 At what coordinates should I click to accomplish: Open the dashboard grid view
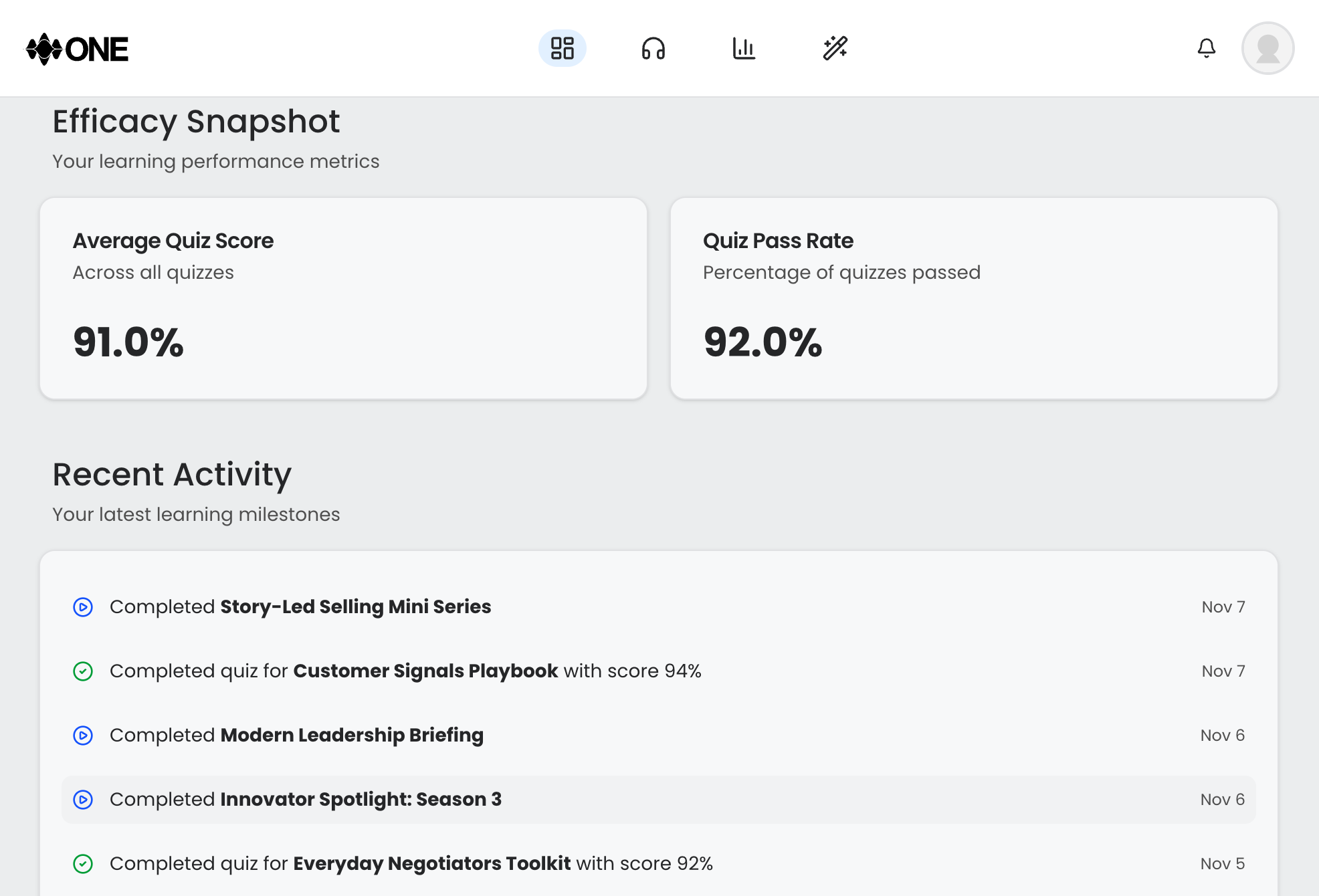click(563, 48)
